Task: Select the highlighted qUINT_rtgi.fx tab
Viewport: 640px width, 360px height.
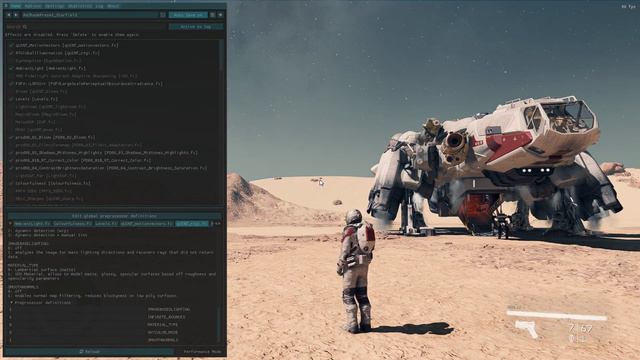Action: tap(192, 224)
